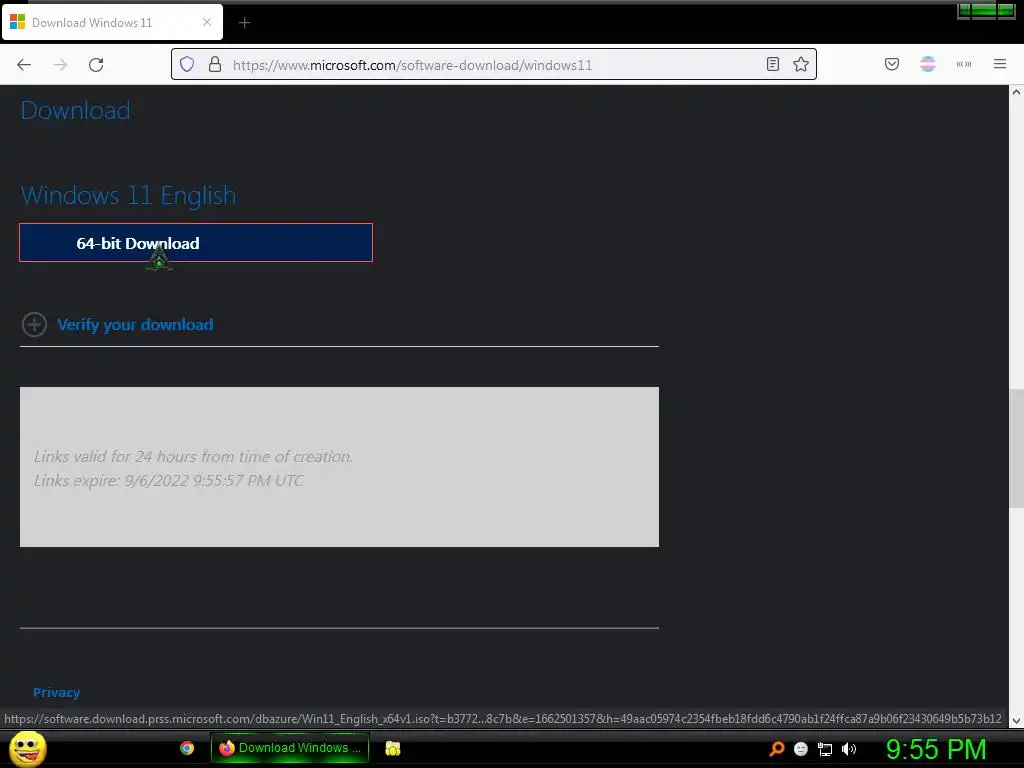Viewport: 1024px width, 768px height.
Task: Save page to Pocket
Action: point(891,64)
